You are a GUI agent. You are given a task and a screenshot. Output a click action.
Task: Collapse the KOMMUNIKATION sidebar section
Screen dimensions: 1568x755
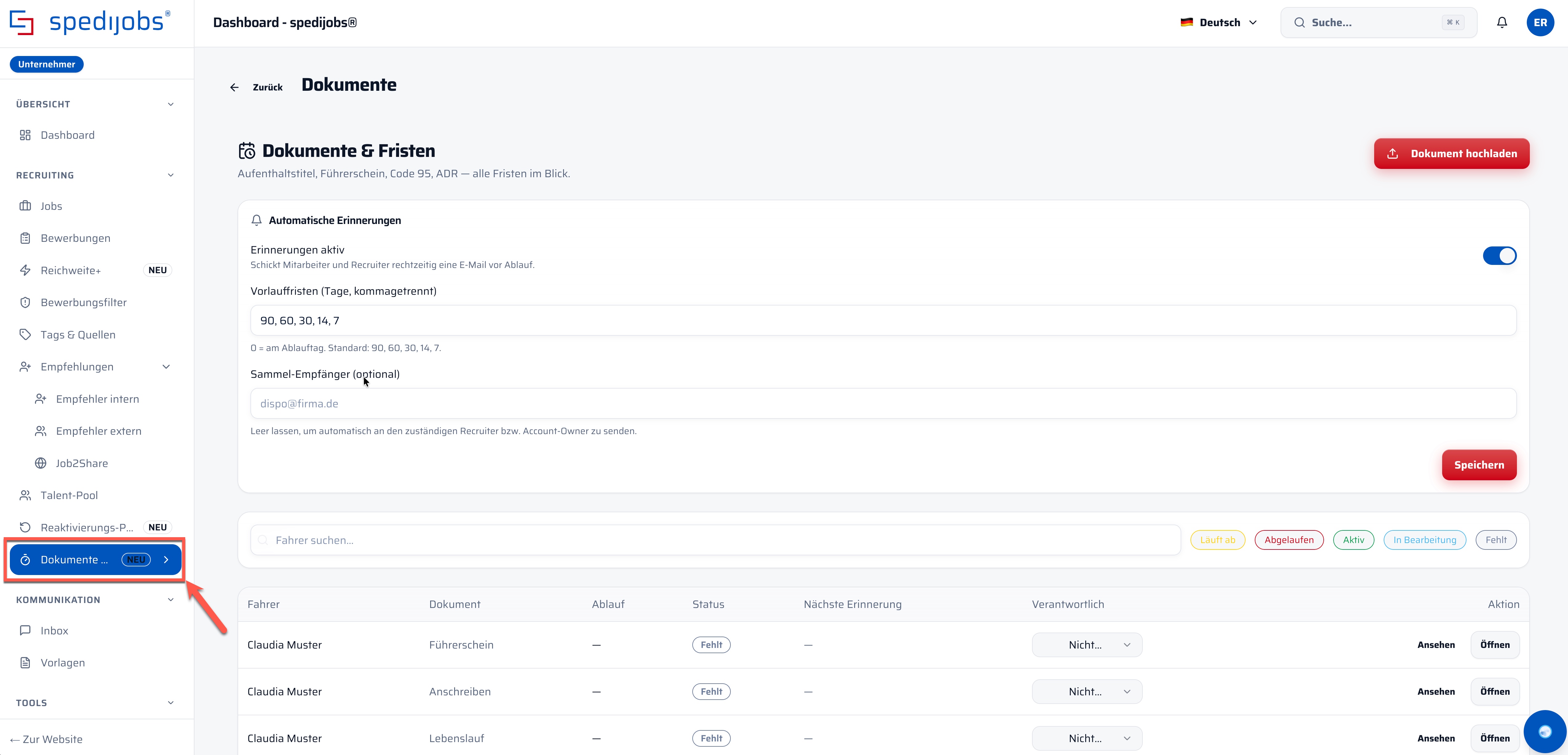[x=171, y=600]
